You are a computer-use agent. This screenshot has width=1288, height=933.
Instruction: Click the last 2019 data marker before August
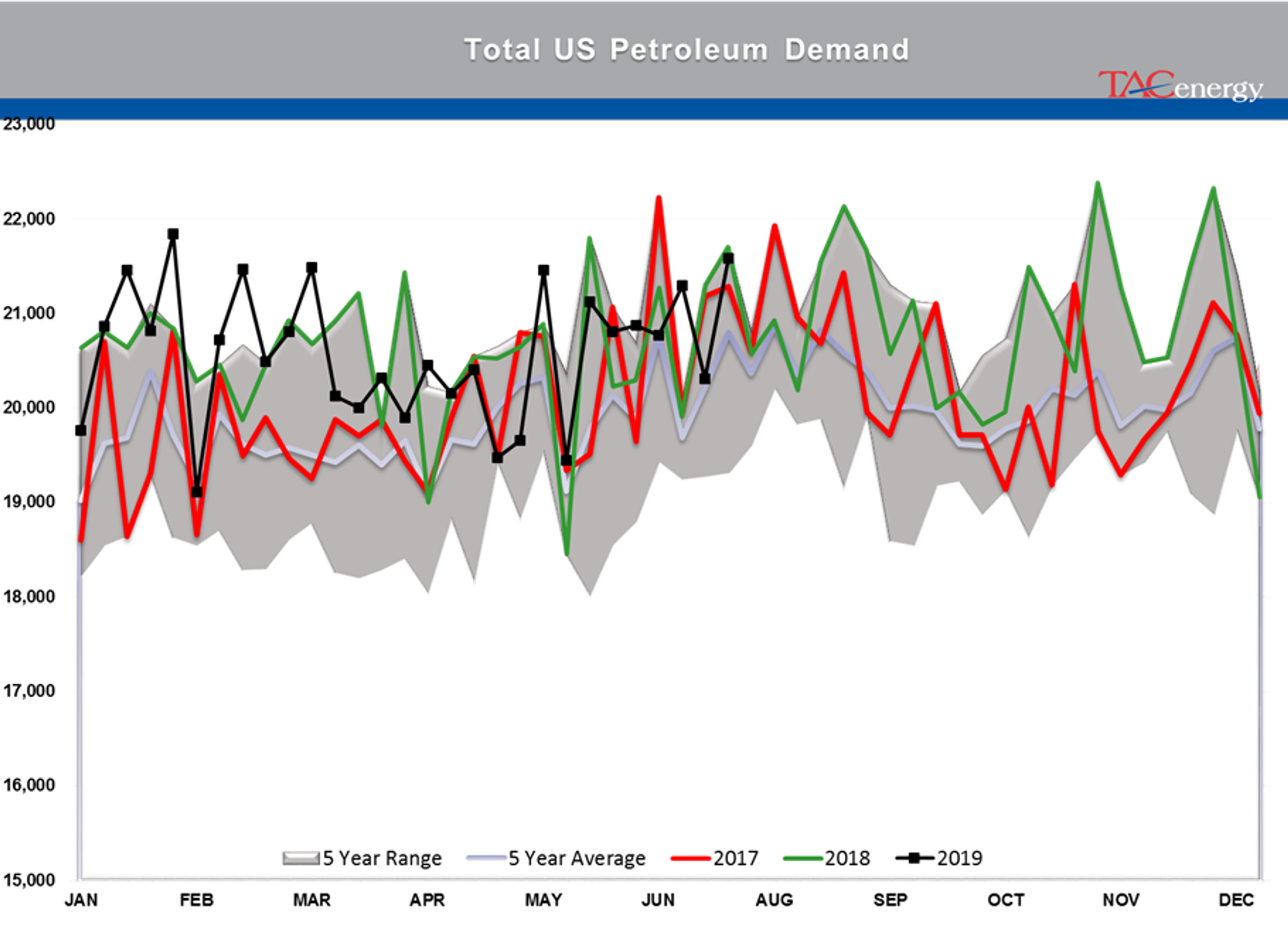point(728,259)
